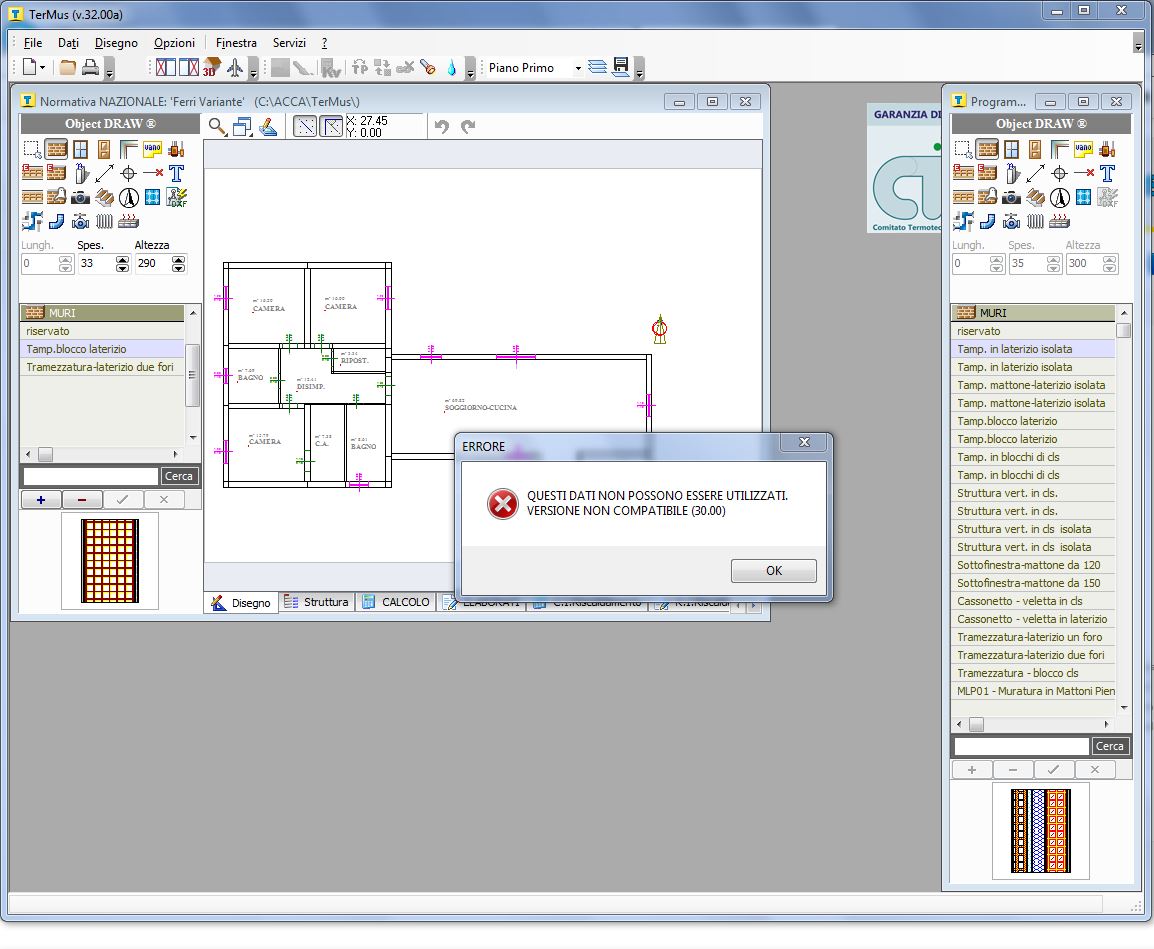Switch to the CALCOLO tab
The width and height of the screenshot is (1154, 949).
pos(396,602)
